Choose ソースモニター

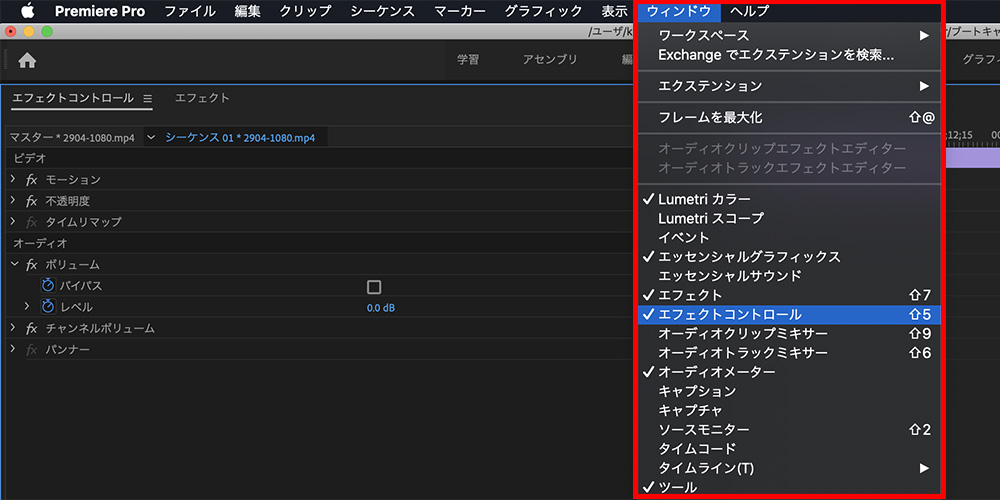pos(791,430)
